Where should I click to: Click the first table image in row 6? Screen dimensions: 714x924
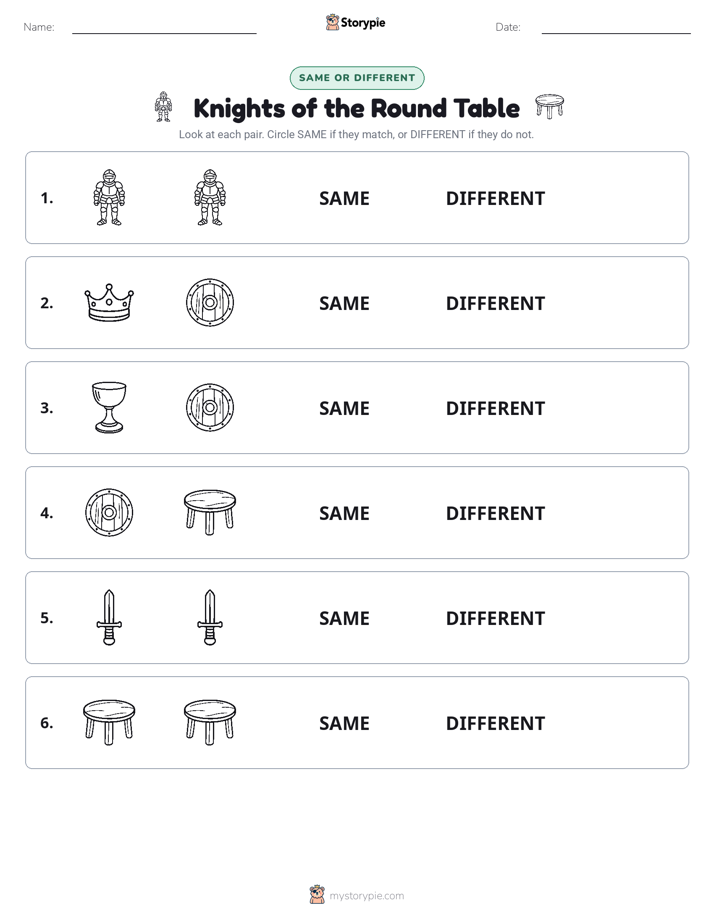[x=109, y=722]
